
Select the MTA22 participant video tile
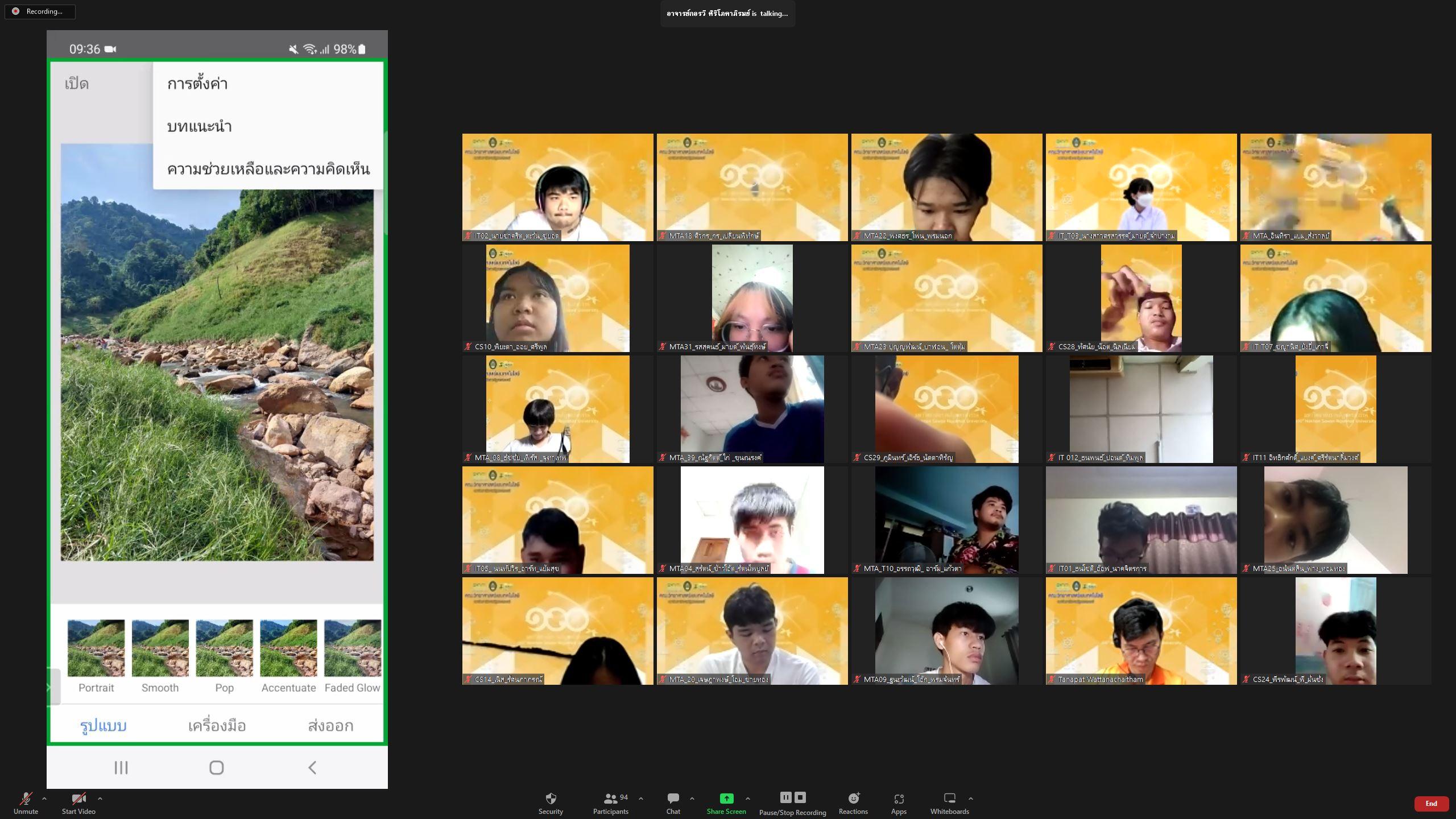click(x=947, y=187)
